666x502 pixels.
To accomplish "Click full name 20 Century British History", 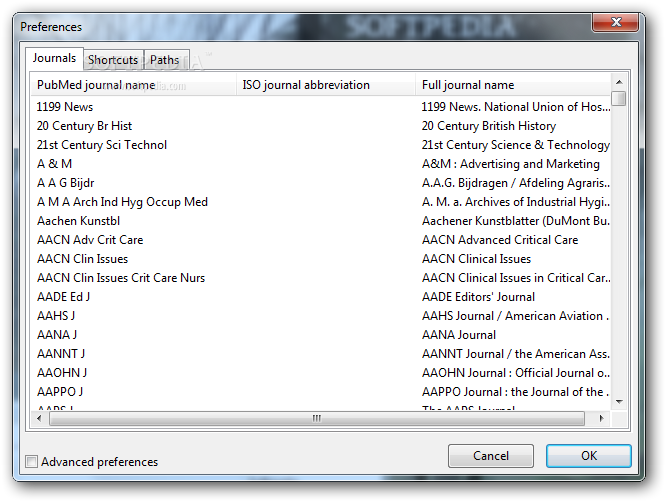I will pyautogui.click(x=488, y=126).
